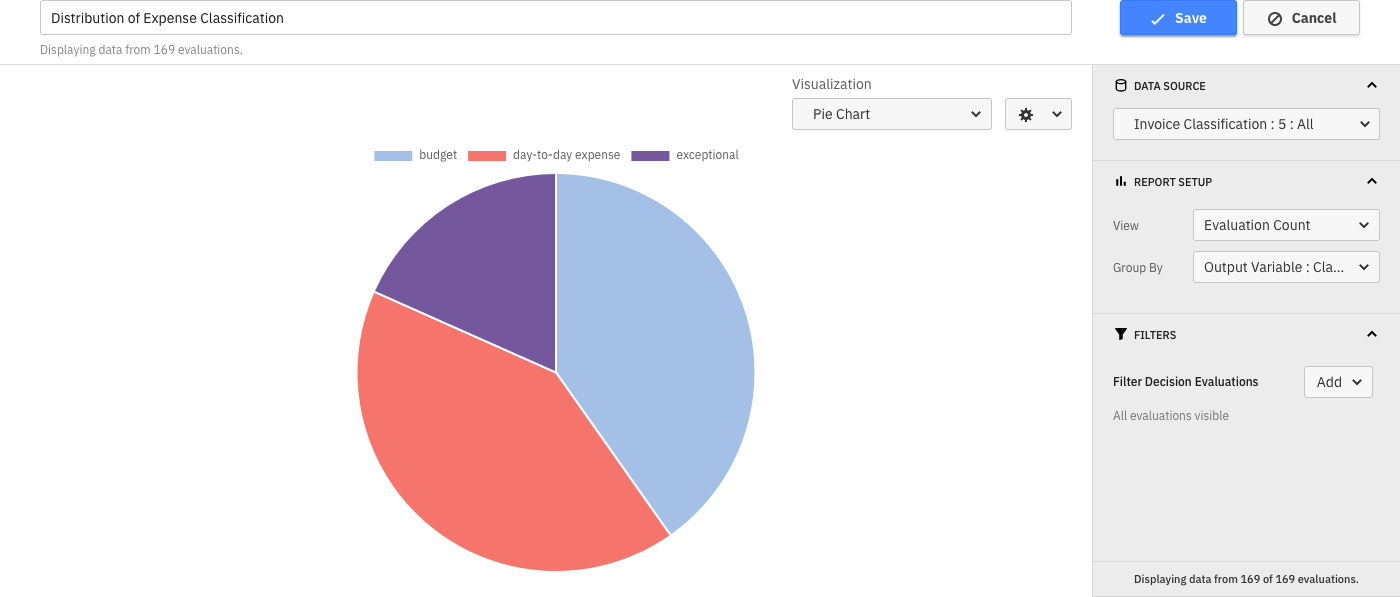The height and width of the screenshot is (597, 1400).
Task: Click the Filters funnel icon
Action: pos(1120,334)
